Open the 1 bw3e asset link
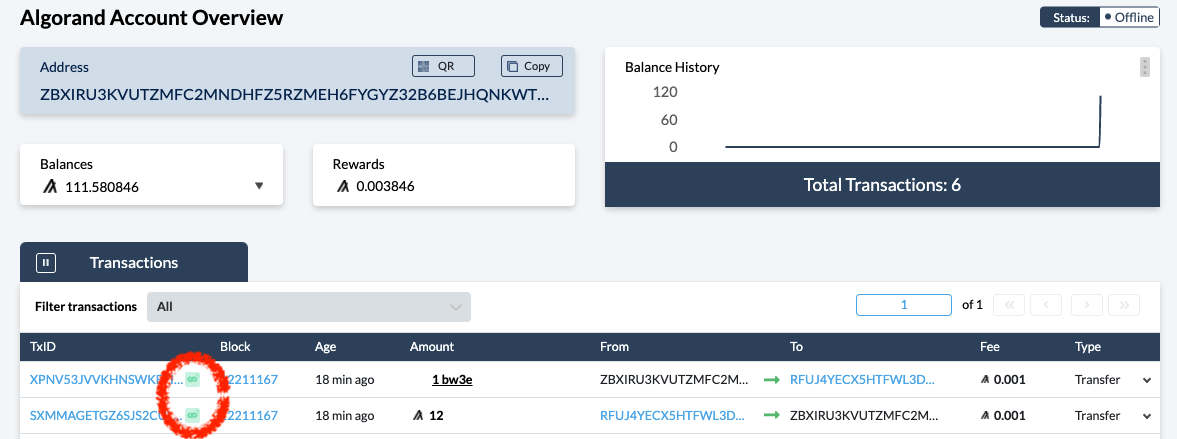The image size is (1177, 439). 452,380
